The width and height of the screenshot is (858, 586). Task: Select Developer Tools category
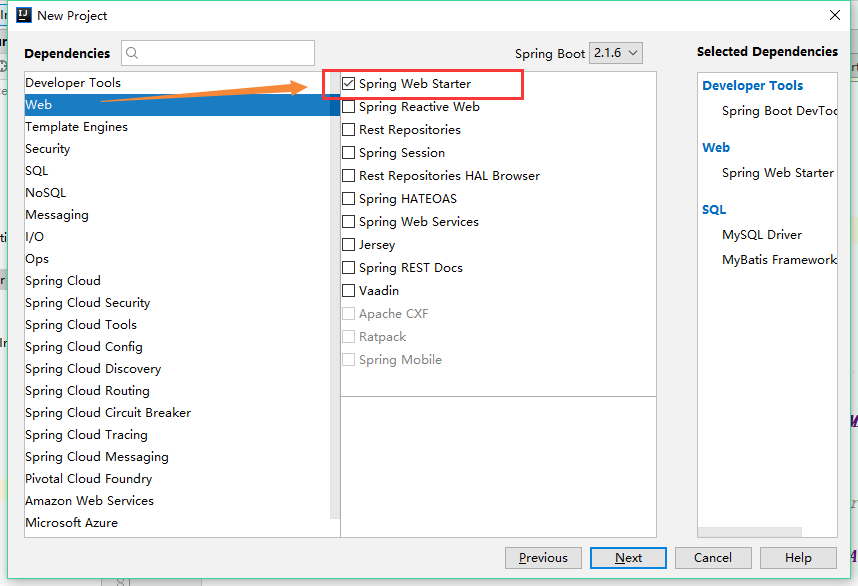click(177, 83)
